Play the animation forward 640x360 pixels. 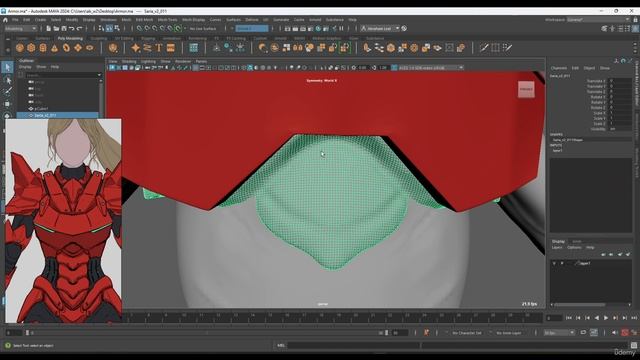[x=606, y=318]
